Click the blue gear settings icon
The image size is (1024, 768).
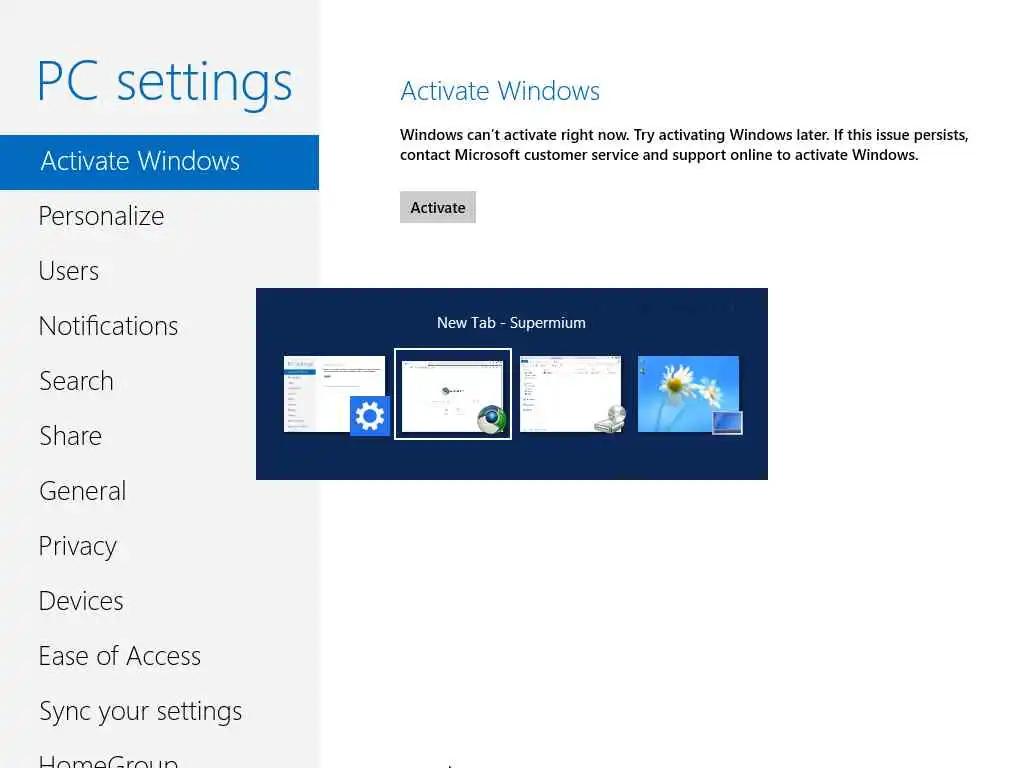(x=370, y=416)
